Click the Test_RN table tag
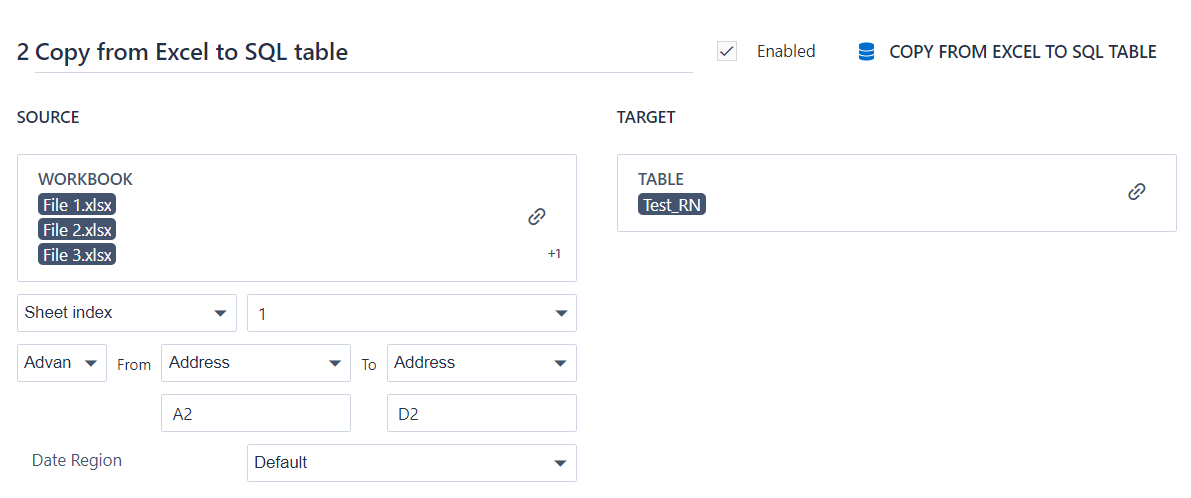This screenshot has width=1191, height=498. coord(672,205)
